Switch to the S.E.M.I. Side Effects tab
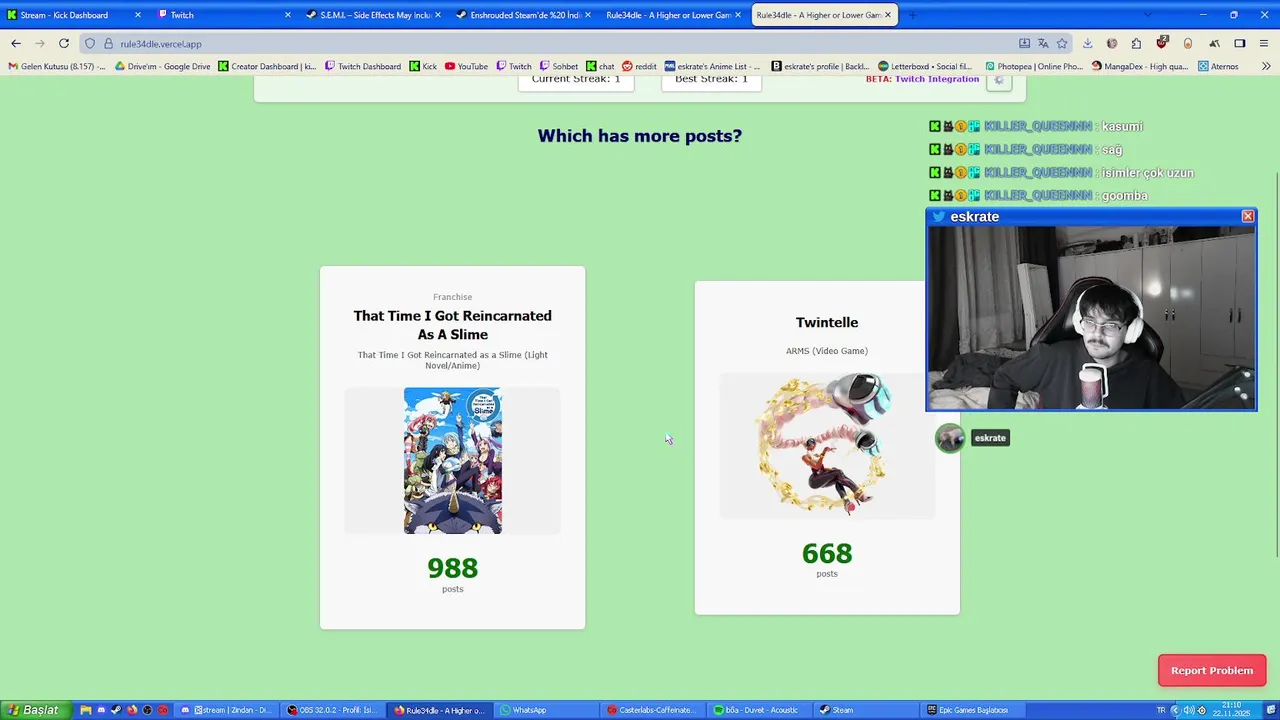 coord(374,15)
